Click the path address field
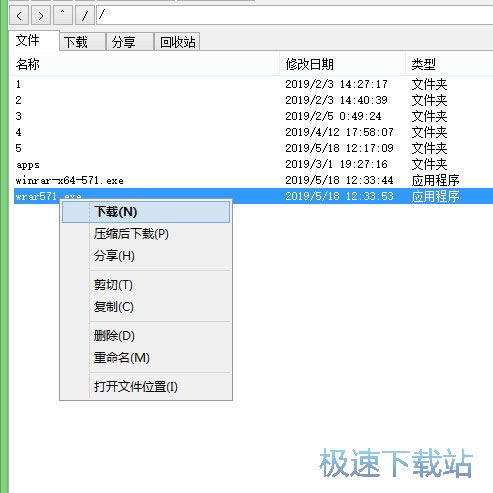Image resolution: width=493 pixels, height=493 pixels. tap(295, 15)
